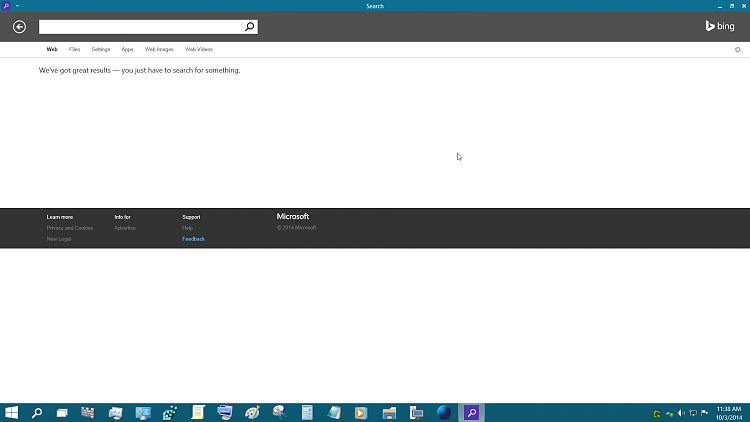Switch to the Apps tab

127,49
